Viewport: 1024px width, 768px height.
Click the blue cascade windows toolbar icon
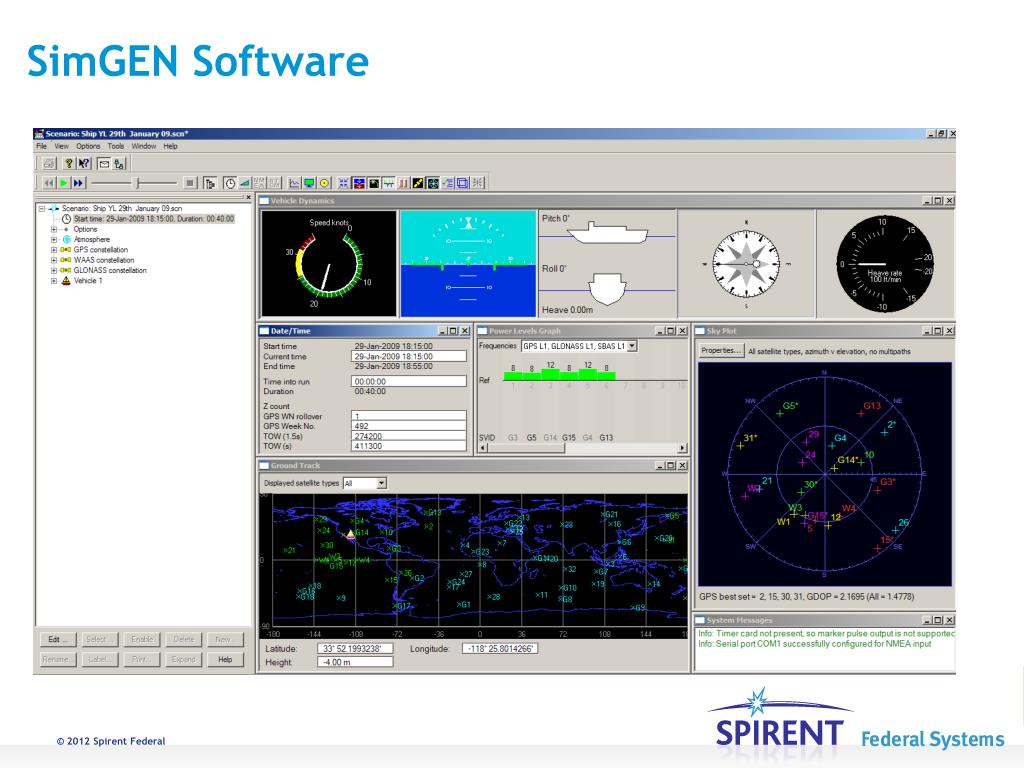tap(462, 184)
